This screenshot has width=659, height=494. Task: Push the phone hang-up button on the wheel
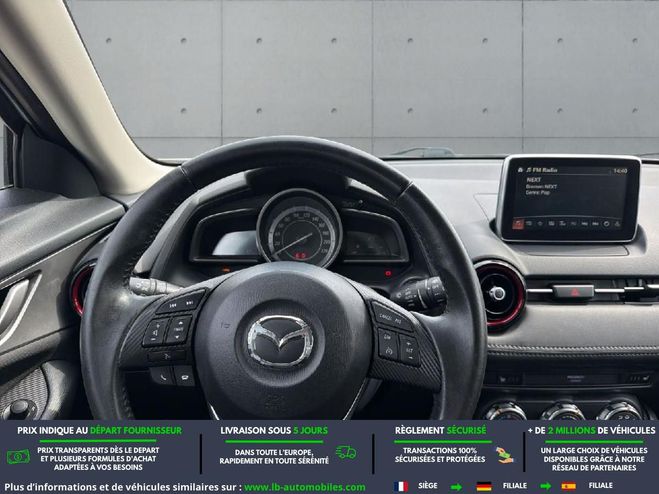pyautogui.click(x=184, y=375)
